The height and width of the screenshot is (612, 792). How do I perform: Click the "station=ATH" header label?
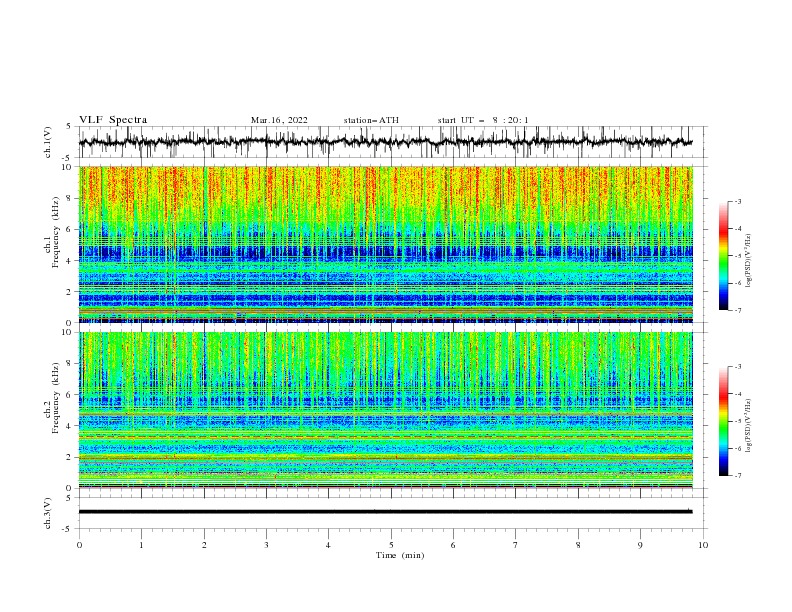(371, 120)
